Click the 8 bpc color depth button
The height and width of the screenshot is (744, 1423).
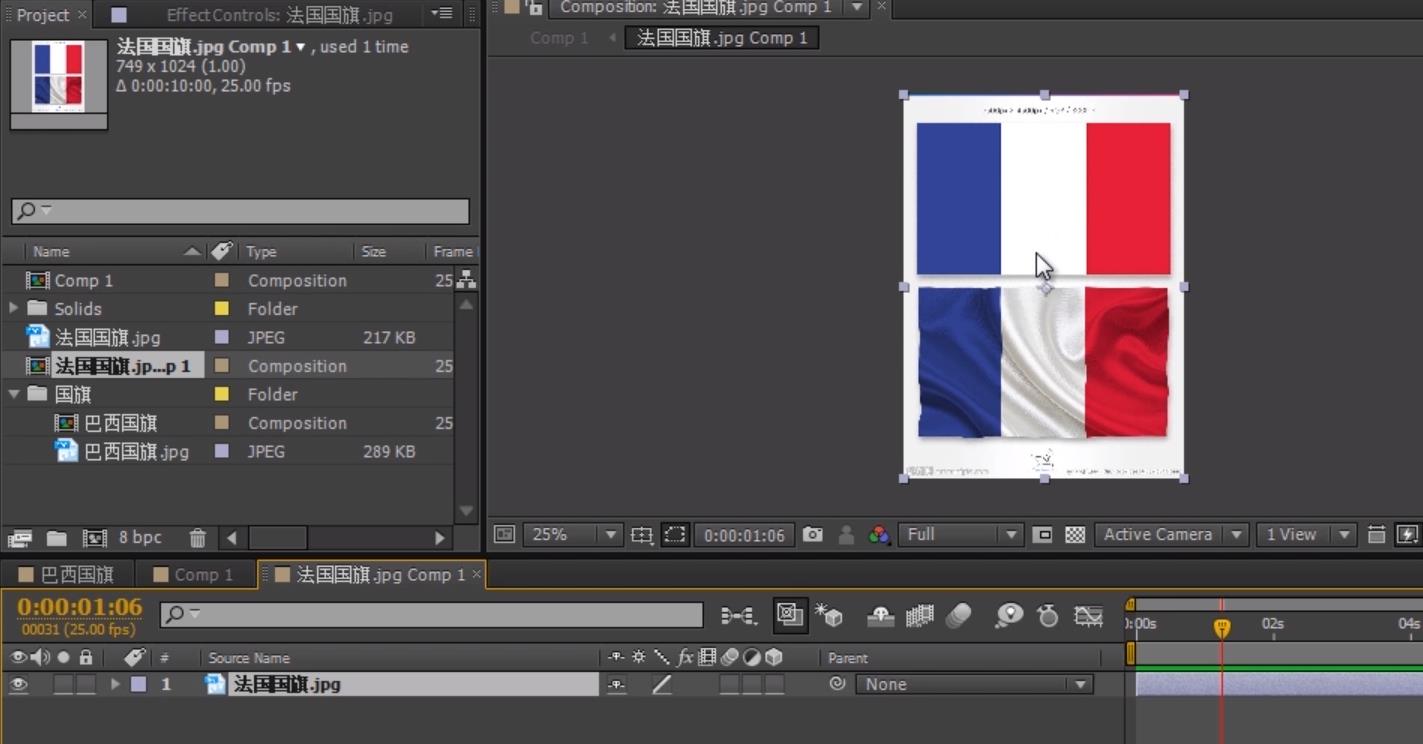[140, 538]
